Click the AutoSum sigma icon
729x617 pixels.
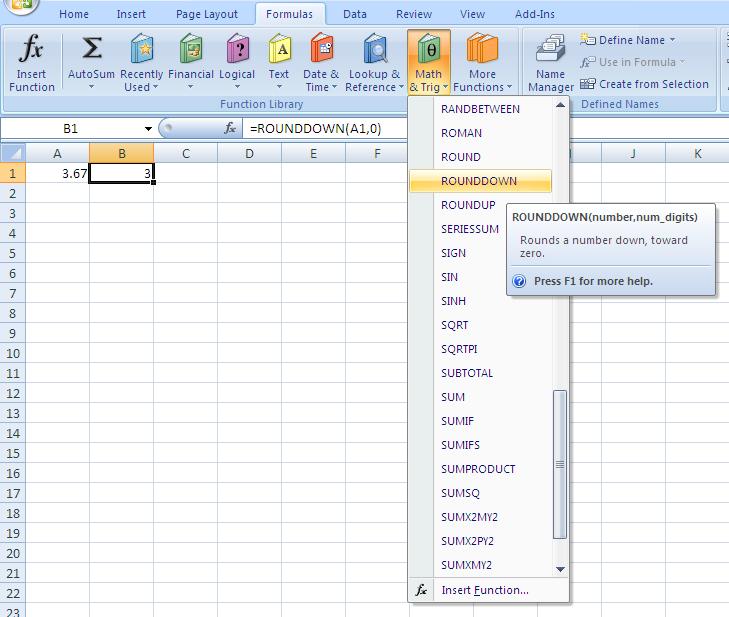[x=92, y=48]
